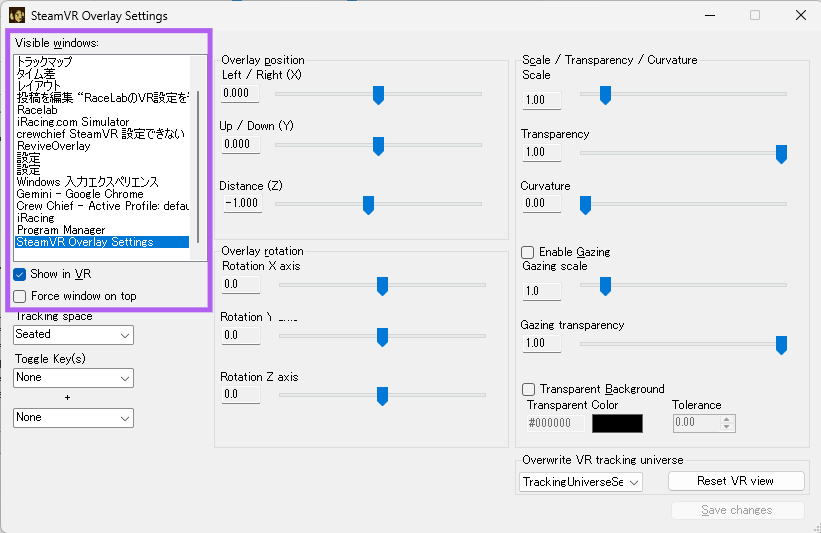This screenshot has height=533, width=821.
Task: Select Program Manager in Visible windows list
Action: [102, 230]
